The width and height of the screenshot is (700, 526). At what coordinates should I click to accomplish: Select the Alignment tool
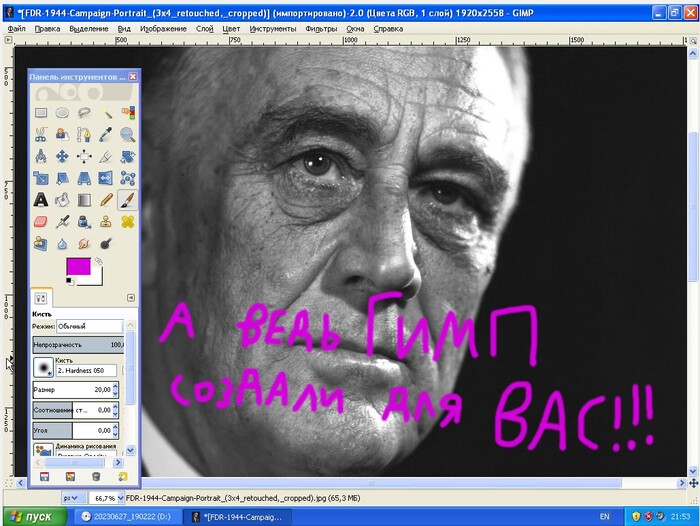coord(84,156)
